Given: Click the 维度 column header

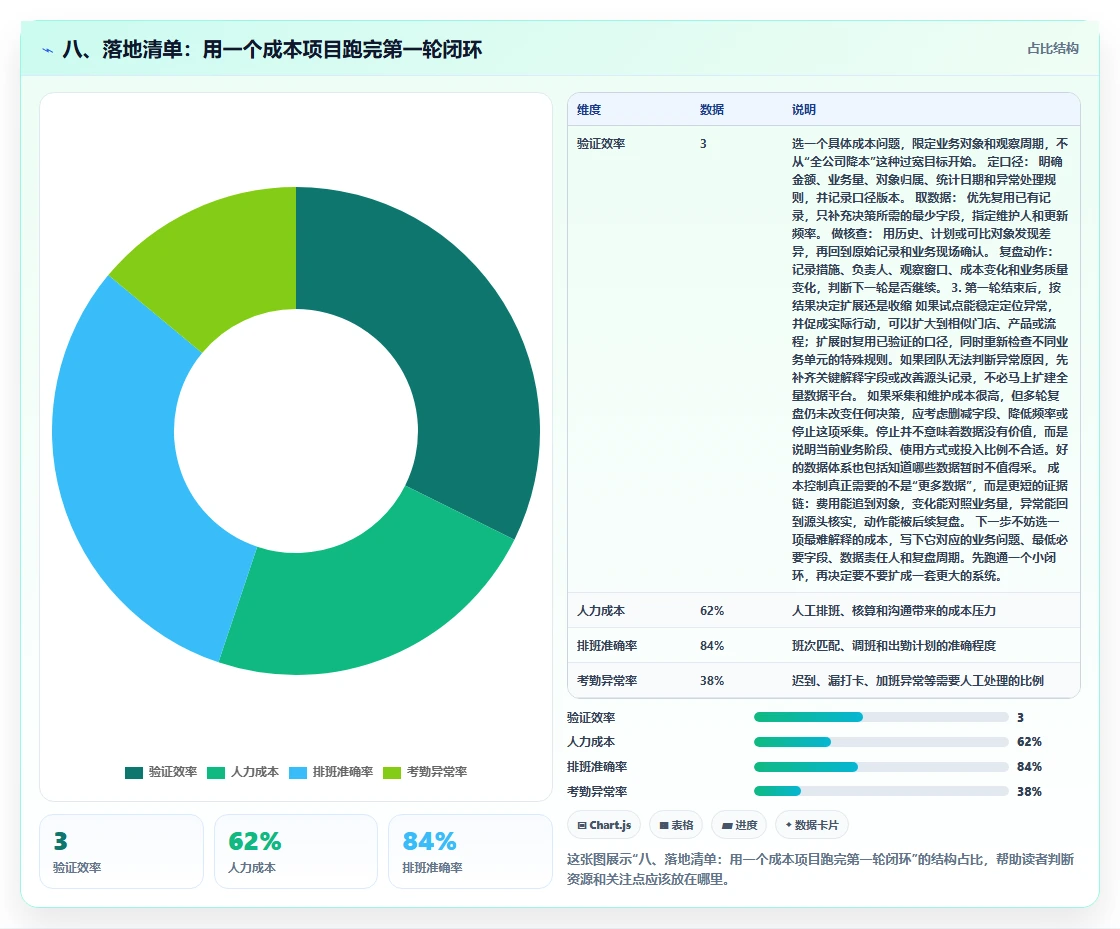Looking at the screenshot, I should 589,109.
